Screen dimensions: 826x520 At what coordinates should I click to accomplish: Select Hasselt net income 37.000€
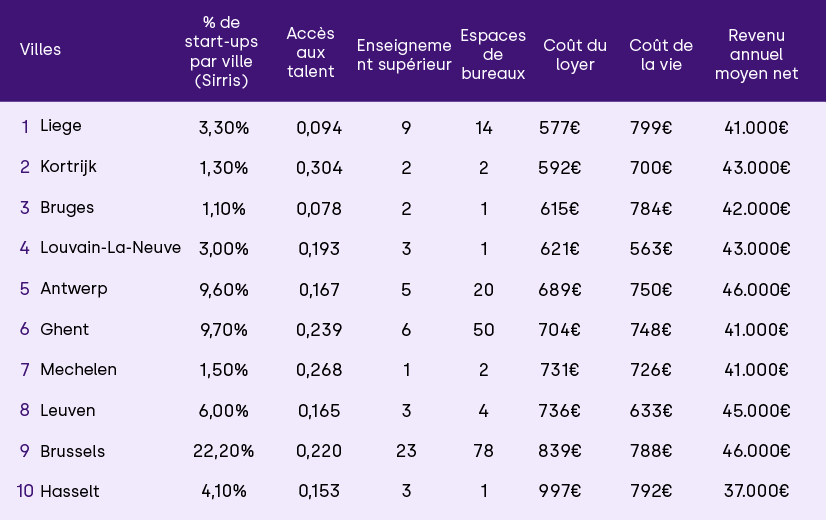tap(756, 491)
